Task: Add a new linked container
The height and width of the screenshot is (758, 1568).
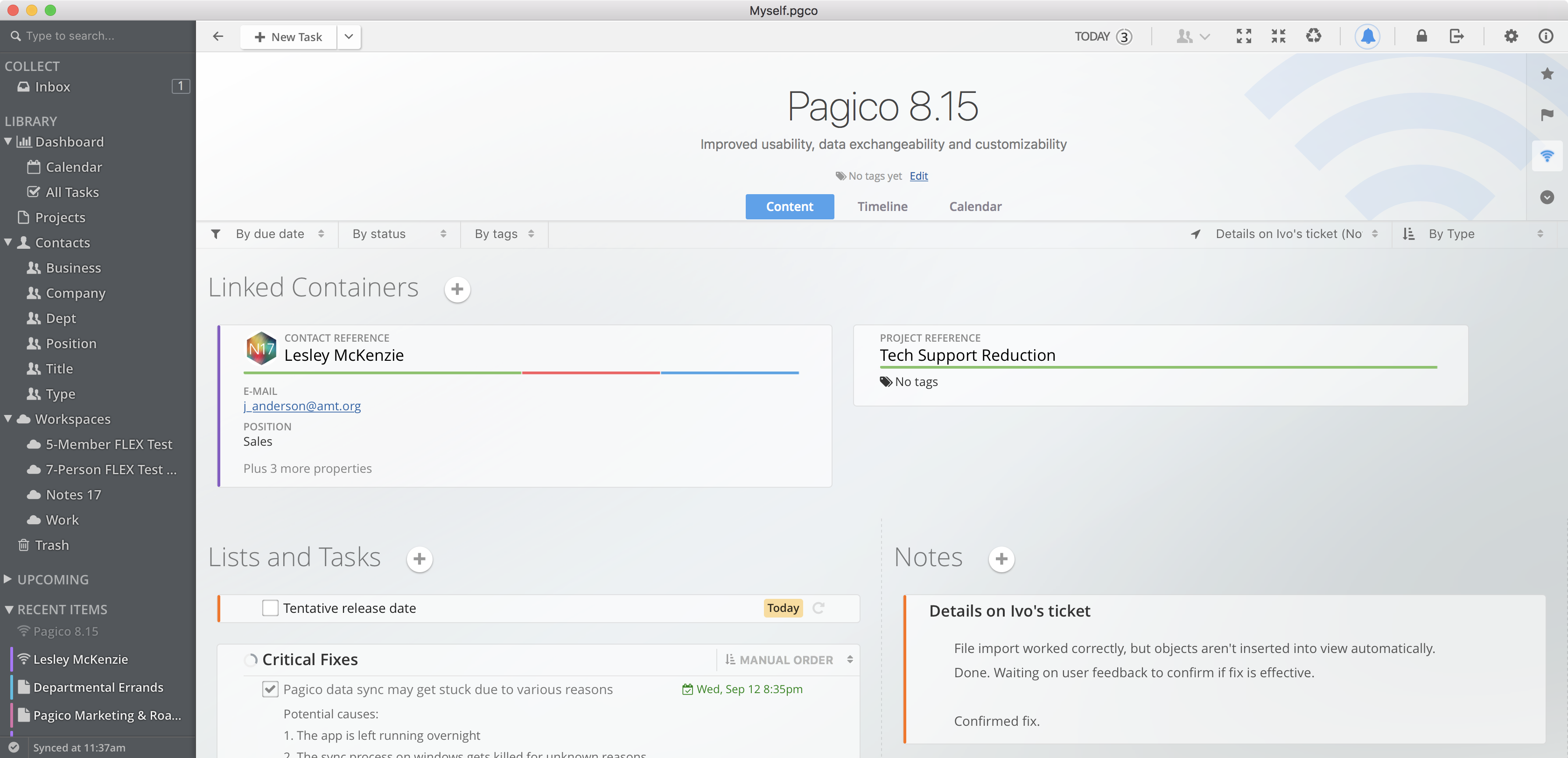Action: pyautogui.click(x=457, y=289)
